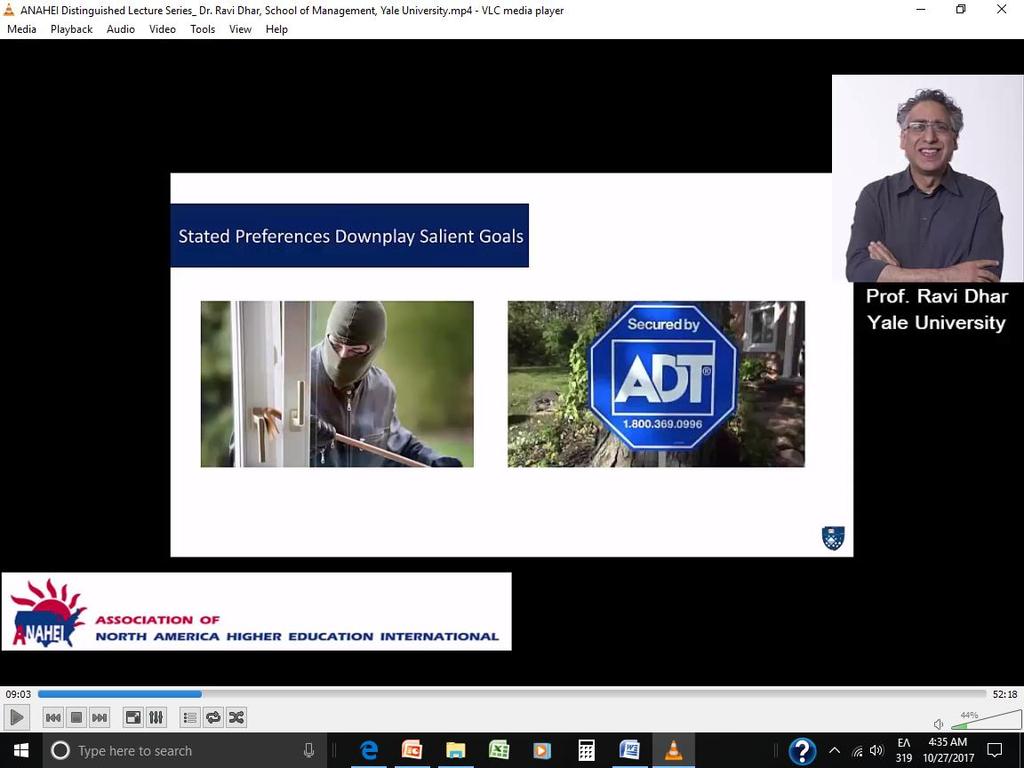Open the media player taskbar icon
Screen dimensions: 1024x768
542,750
